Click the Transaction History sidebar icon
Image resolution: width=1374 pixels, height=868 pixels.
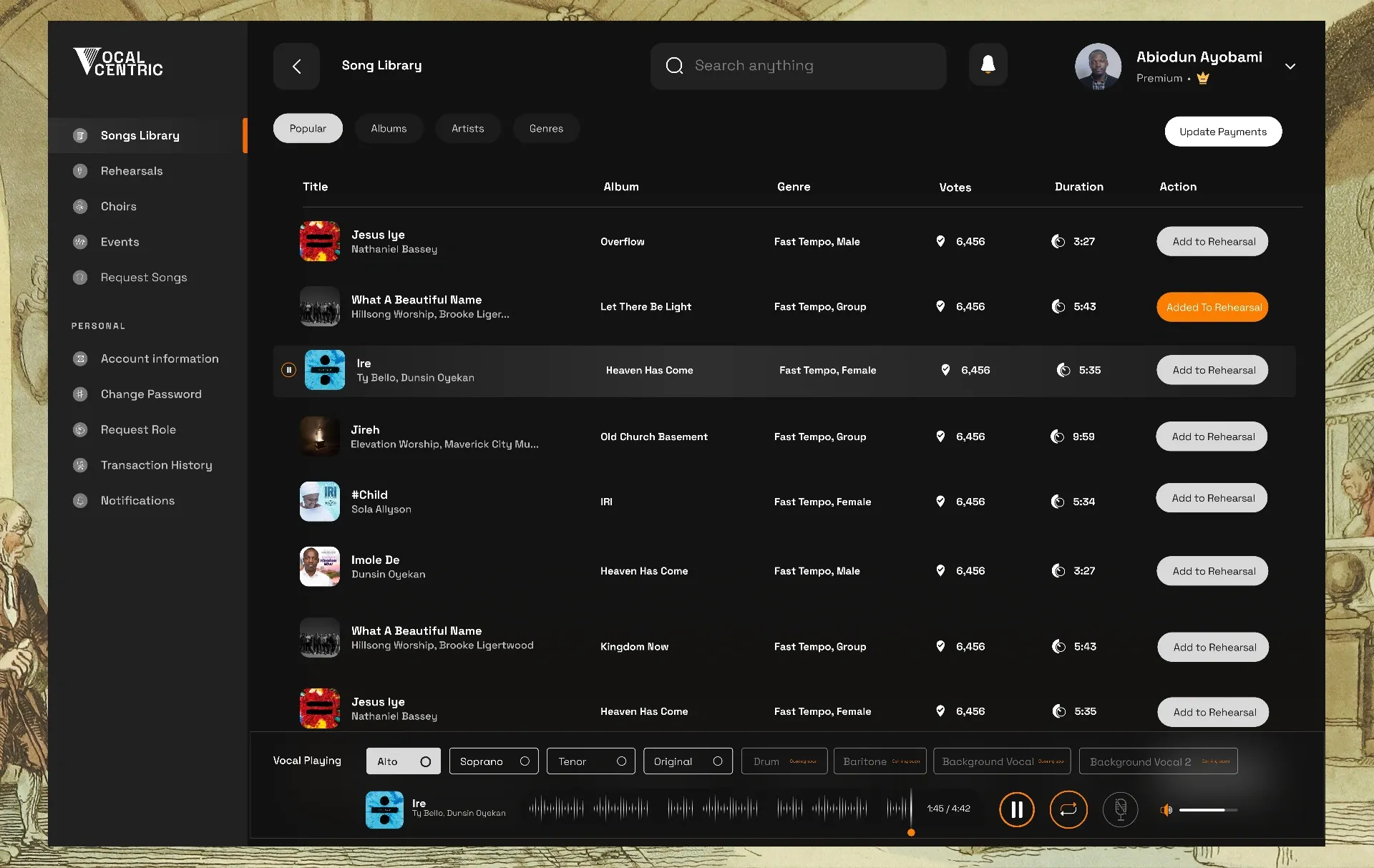(80, 465)
